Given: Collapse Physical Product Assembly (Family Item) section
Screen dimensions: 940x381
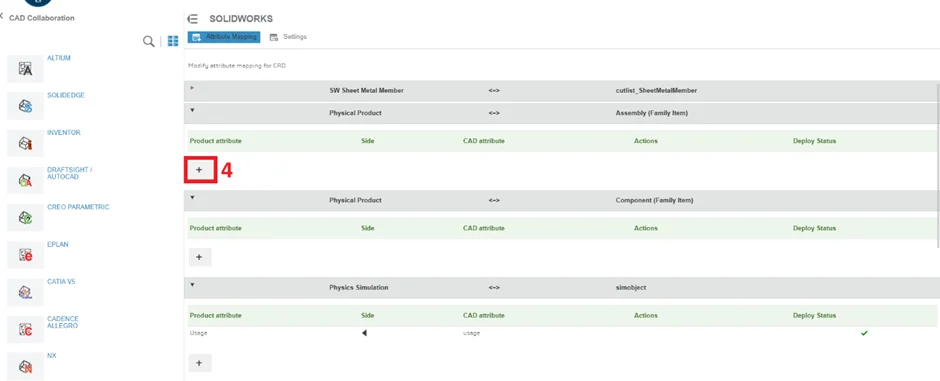Looking at the screenshot, I should (x=192, y=110).
